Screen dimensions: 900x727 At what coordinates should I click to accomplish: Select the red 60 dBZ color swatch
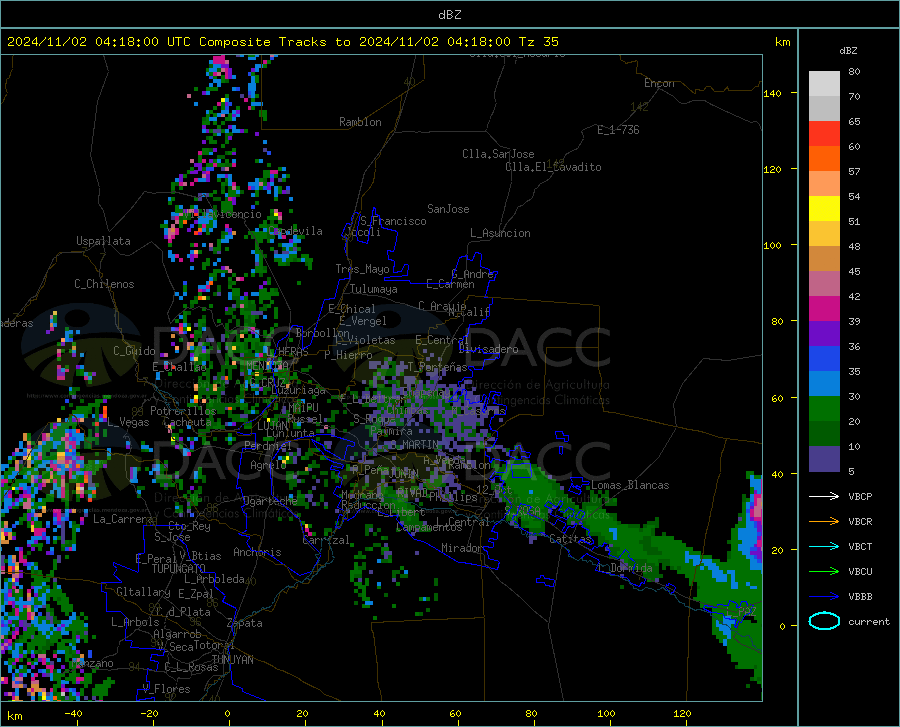824,134
